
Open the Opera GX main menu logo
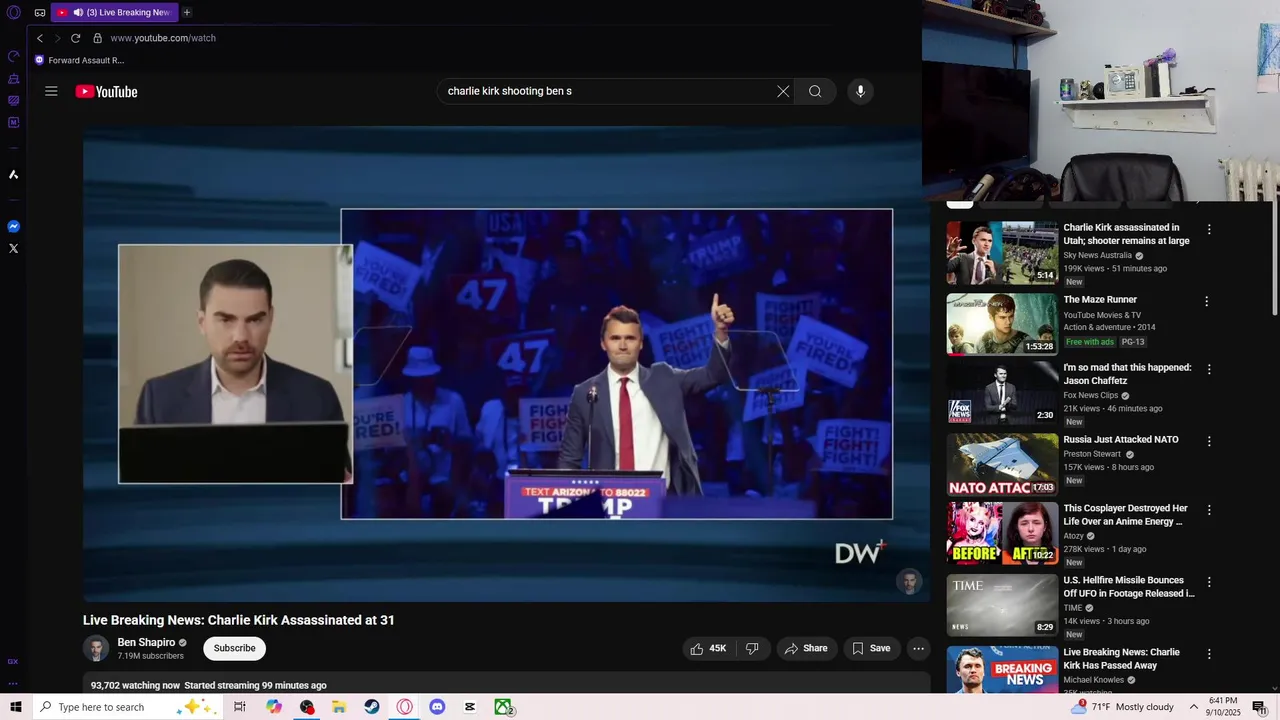point(14,12)
